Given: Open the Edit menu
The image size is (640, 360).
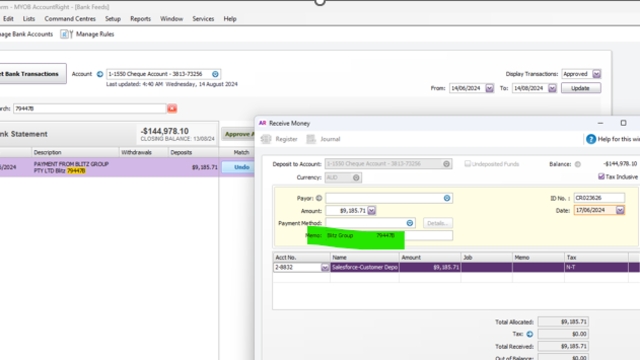Looking at the screenshot, I should pyautogui.click(x=8, y=19).
